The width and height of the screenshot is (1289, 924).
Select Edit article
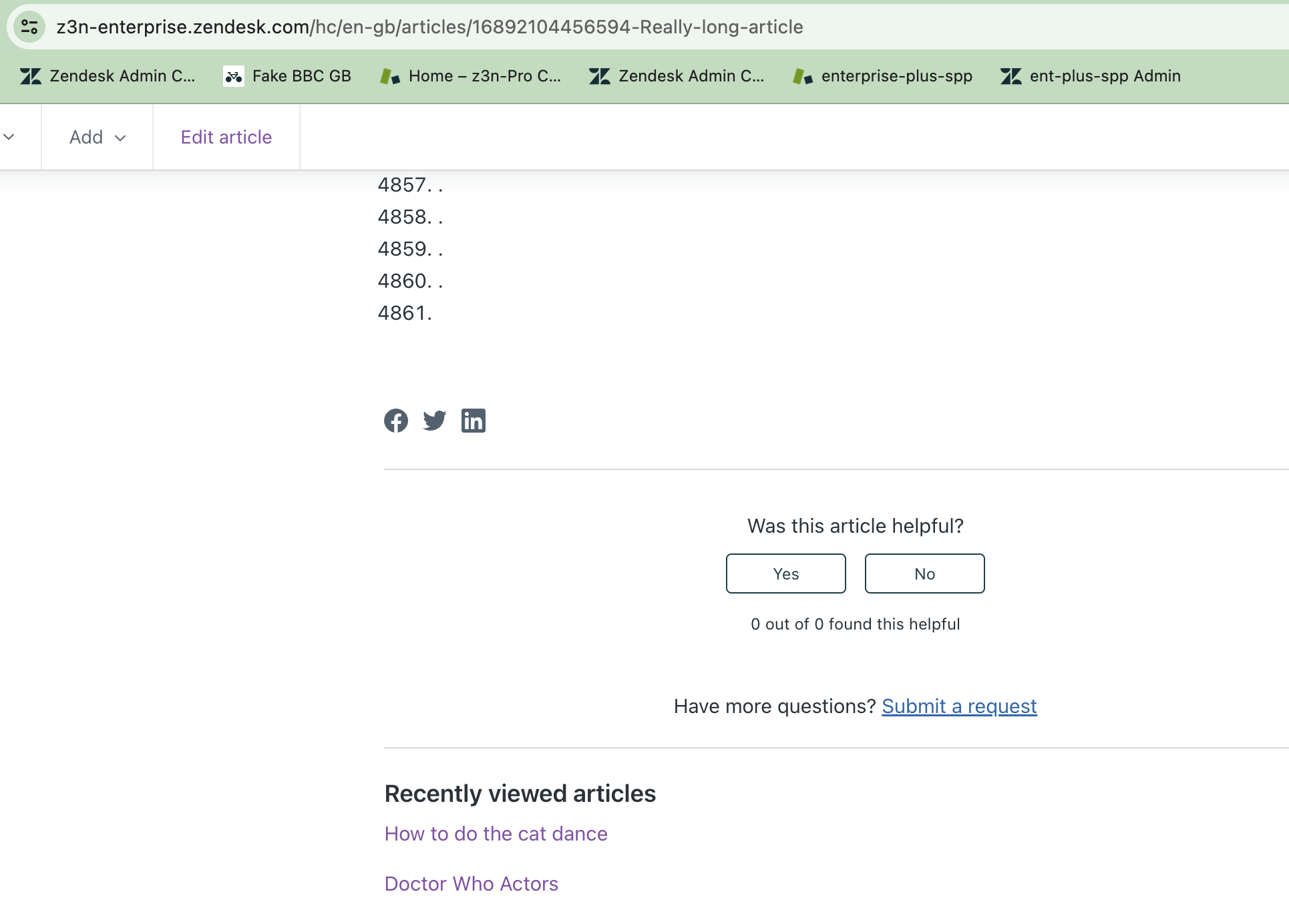[226, 137]
